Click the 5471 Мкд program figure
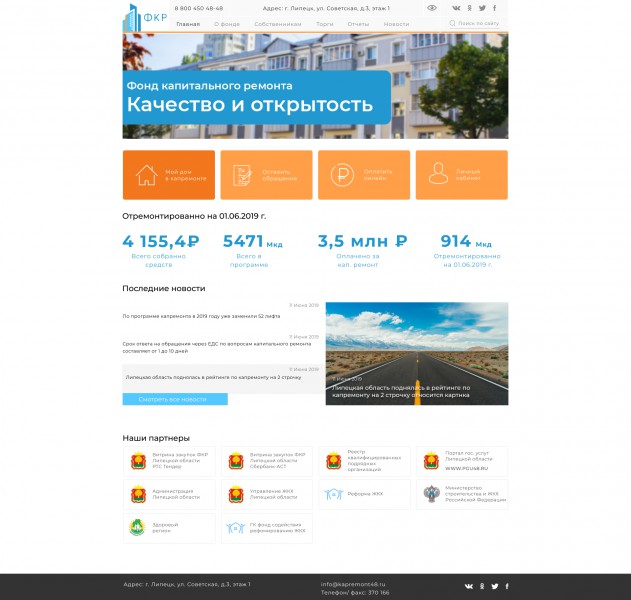This screenshot has width=631, height=600. [253, 241]
